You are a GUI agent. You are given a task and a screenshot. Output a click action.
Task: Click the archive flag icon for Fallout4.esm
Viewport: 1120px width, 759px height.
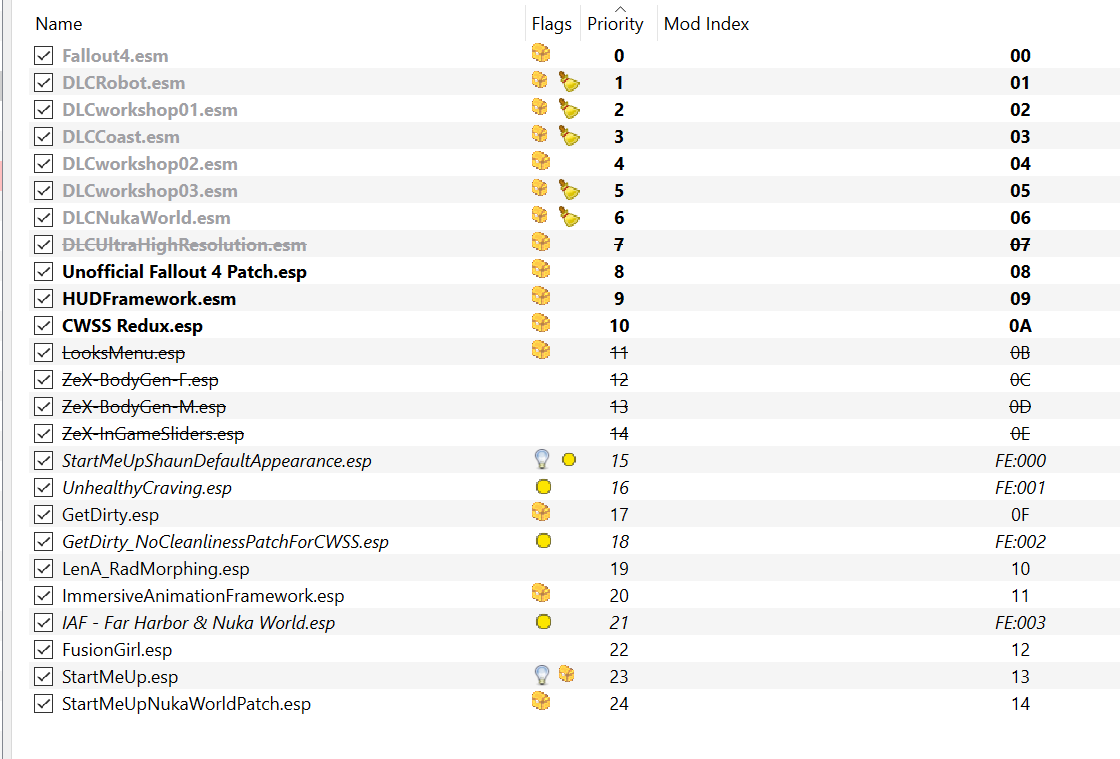click(x=541, y=54)
